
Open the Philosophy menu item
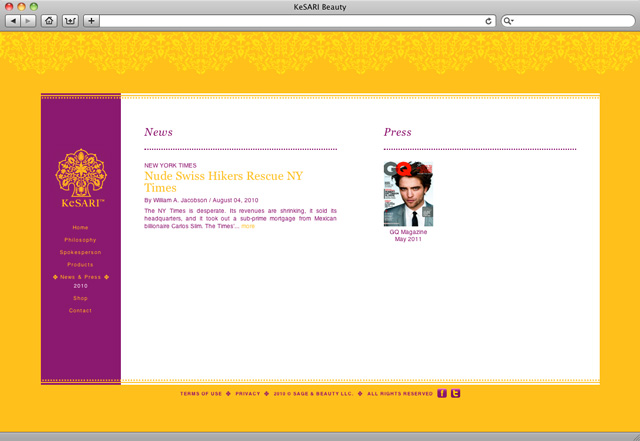80,240
